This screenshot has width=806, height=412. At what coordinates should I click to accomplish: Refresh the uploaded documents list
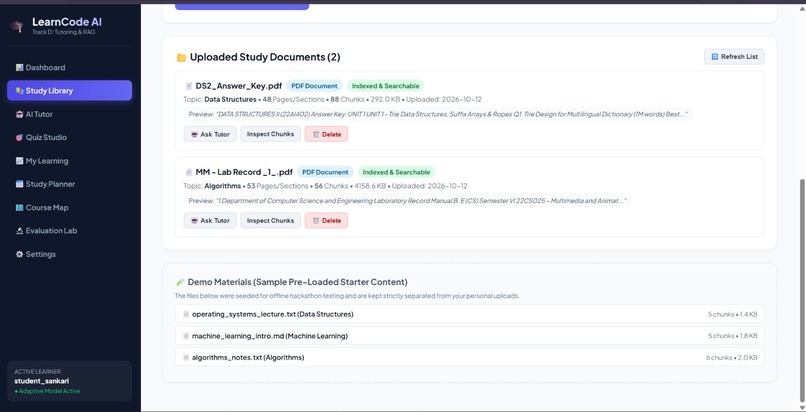734,57
